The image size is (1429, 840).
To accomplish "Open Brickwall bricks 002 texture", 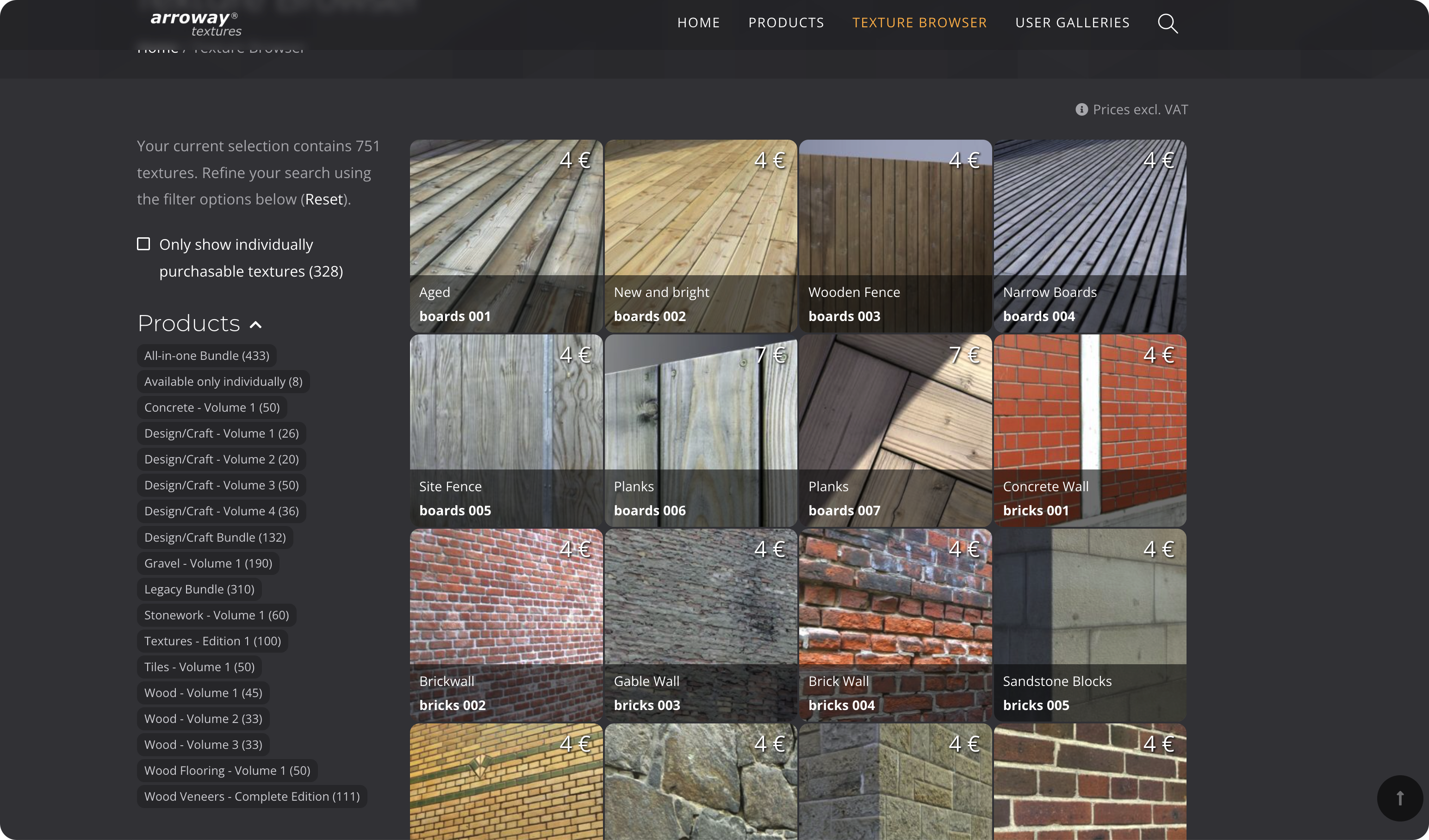I will pos(506,625).
